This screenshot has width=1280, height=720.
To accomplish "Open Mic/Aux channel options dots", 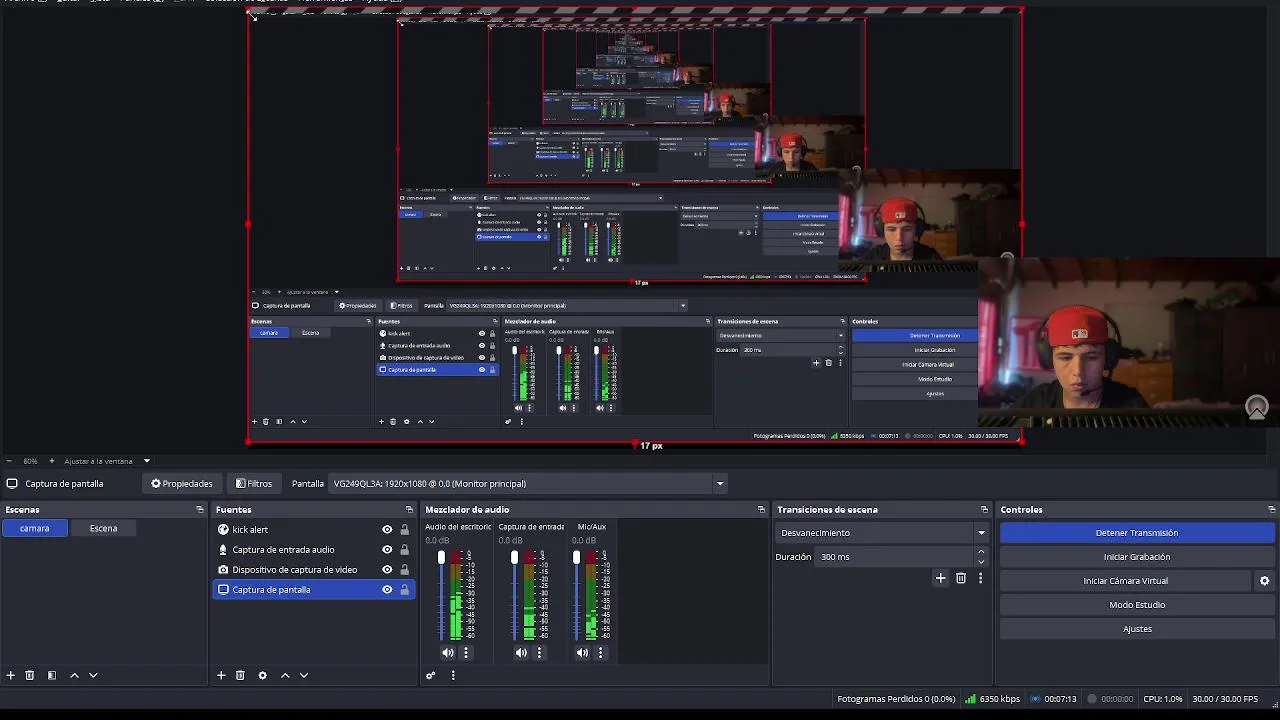I will pyautogui.click(x=601, y=652).
